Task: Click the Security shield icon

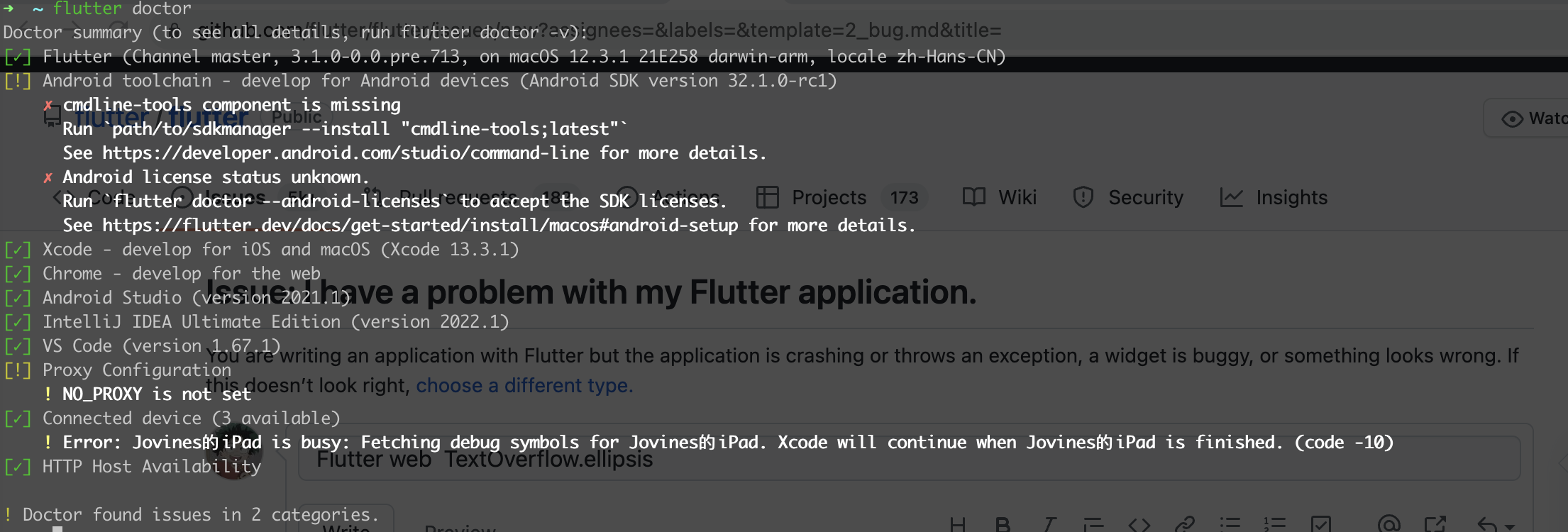Action: click(x=1083, y=197)
